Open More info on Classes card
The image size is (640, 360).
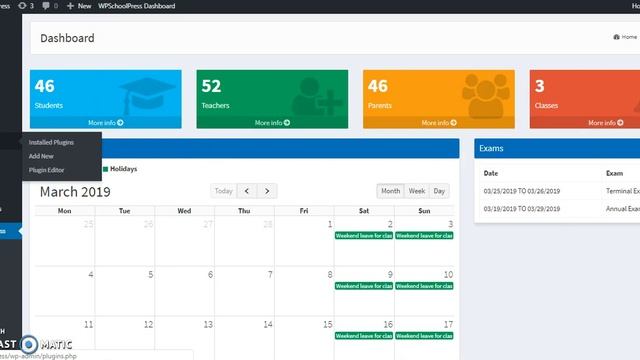click(606, 122)
